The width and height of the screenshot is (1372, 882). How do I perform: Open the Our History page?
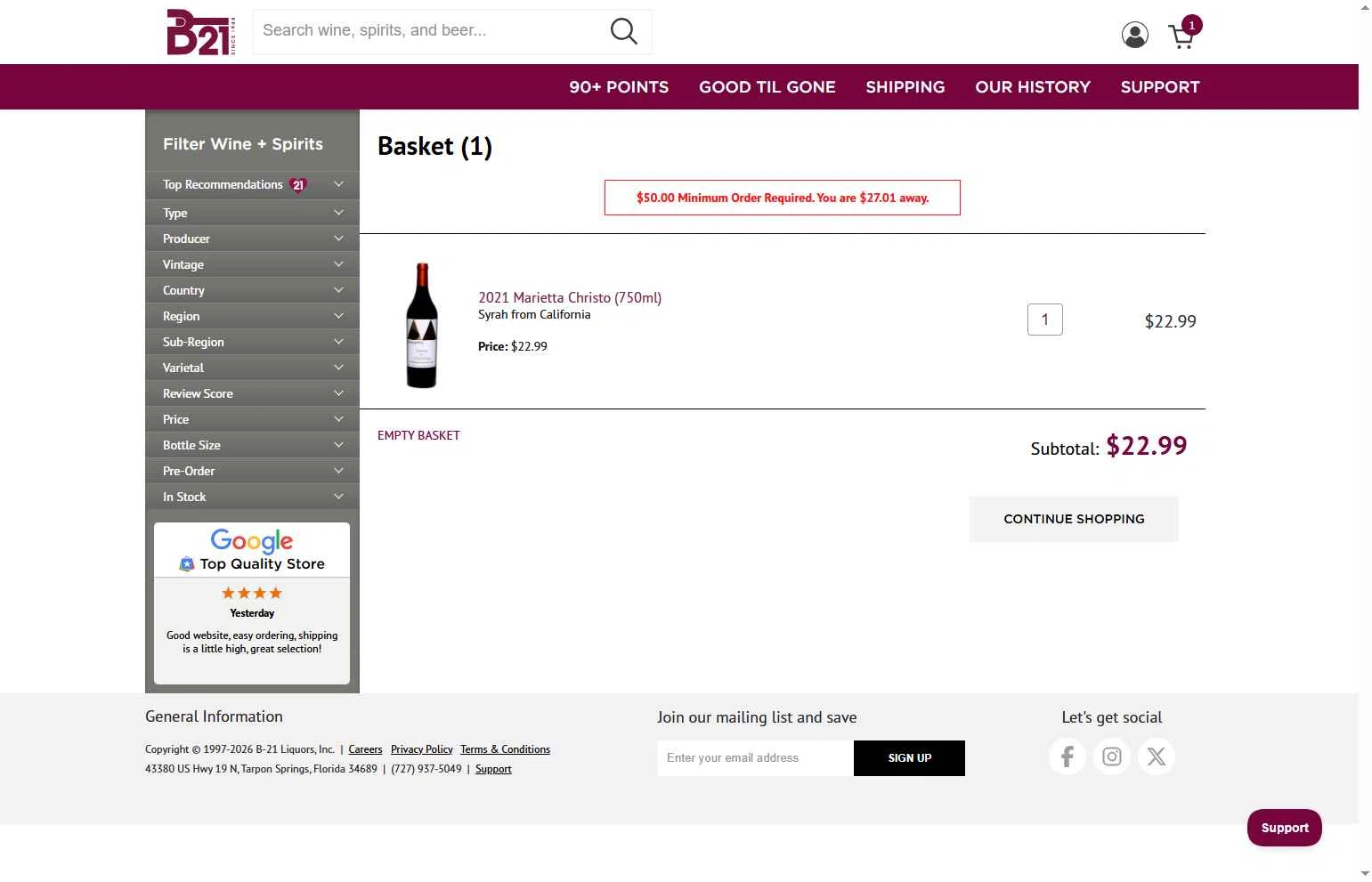(1033, 87)
